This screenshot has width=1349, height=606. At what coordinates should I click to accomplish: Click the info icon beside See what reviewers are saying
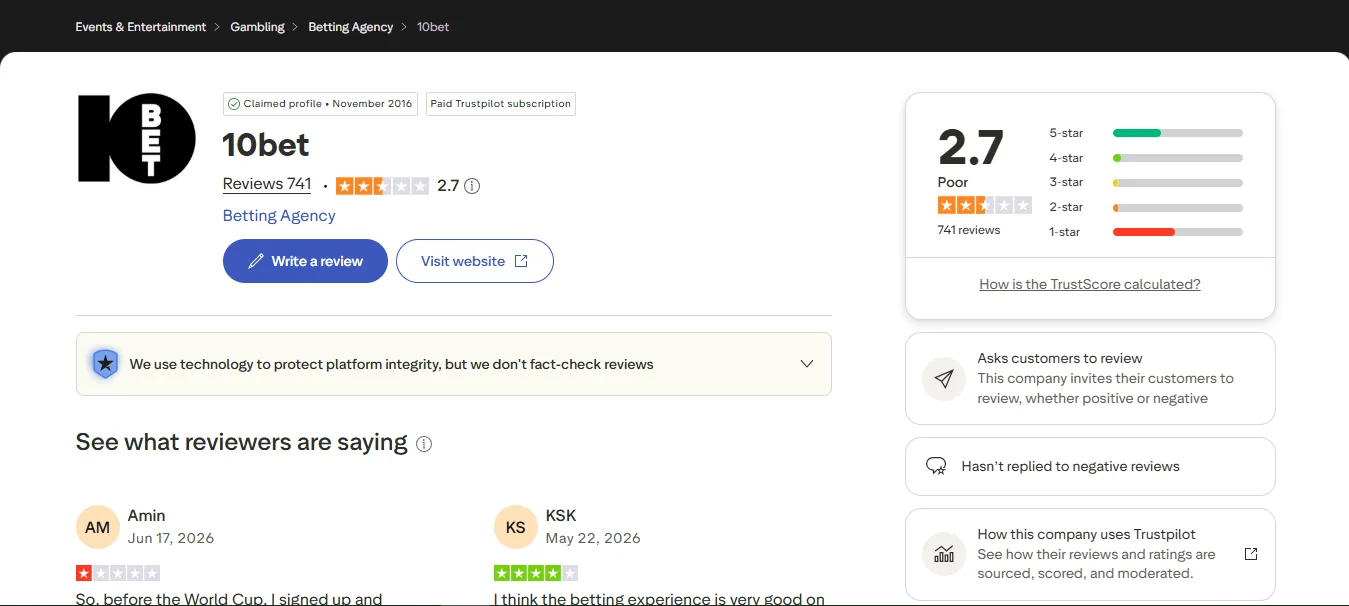coord(424,444)
